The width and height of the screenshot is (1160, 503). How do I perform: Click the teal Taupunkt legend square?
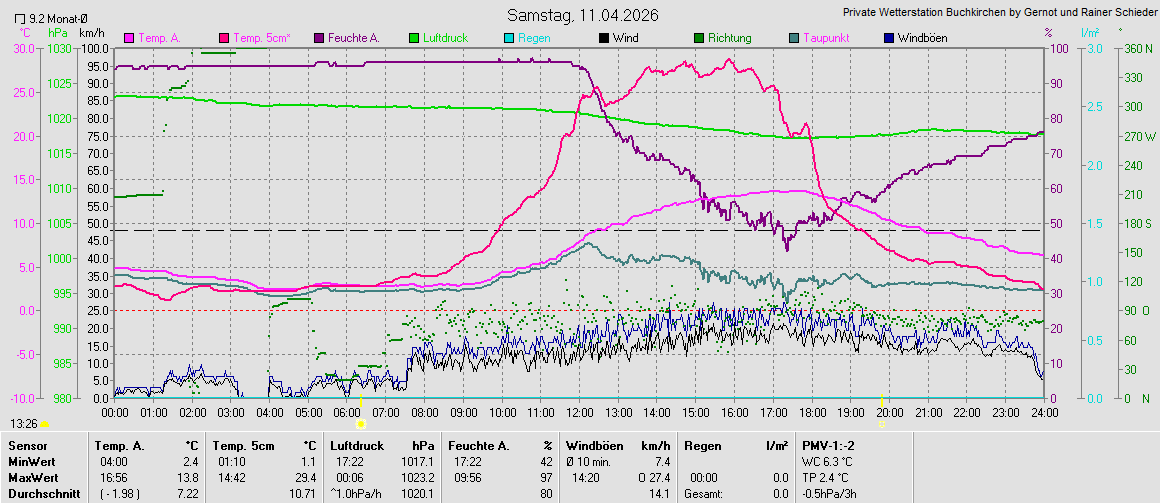coord(793,38)
